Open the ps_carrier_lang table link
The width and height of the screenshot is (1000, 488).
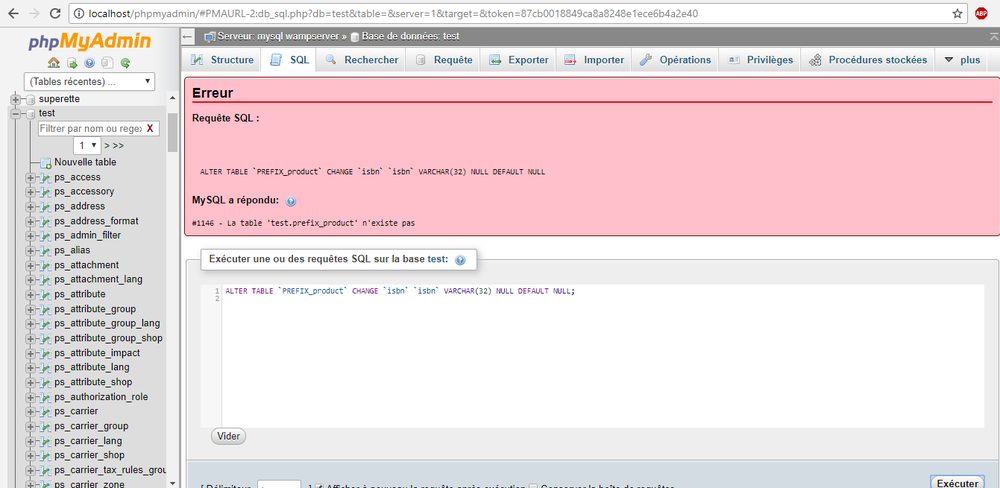click(88, 441)
